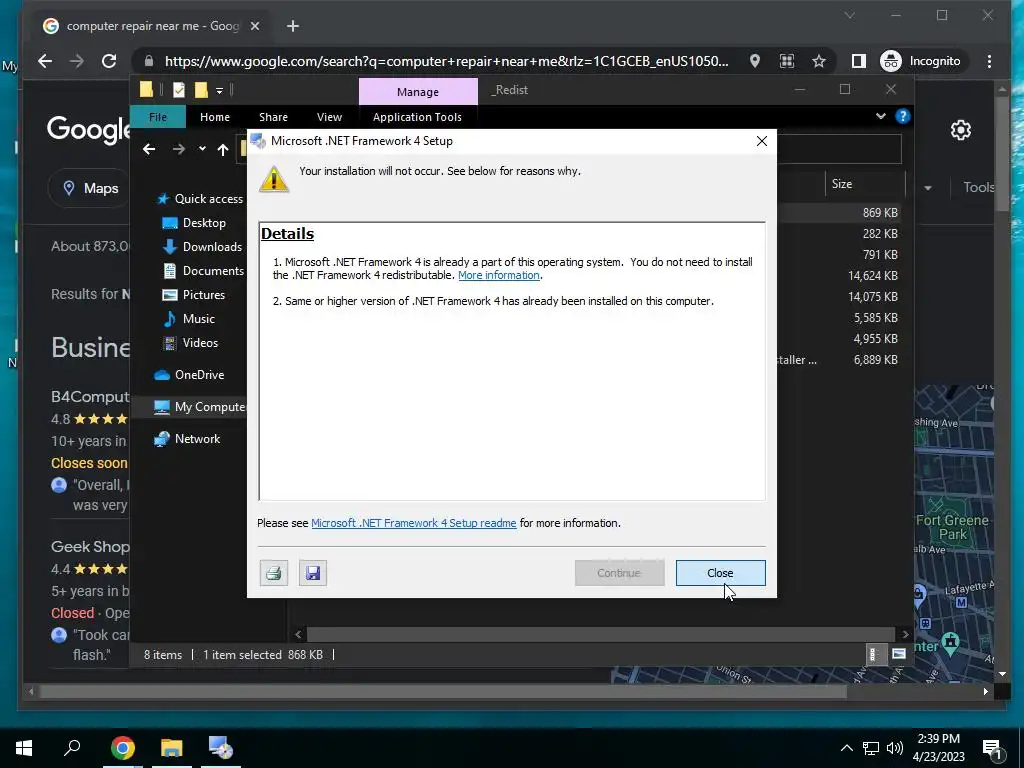Switch to the View ribbon tab
This screenshot has width=1024, height=768.
[329, 117]
